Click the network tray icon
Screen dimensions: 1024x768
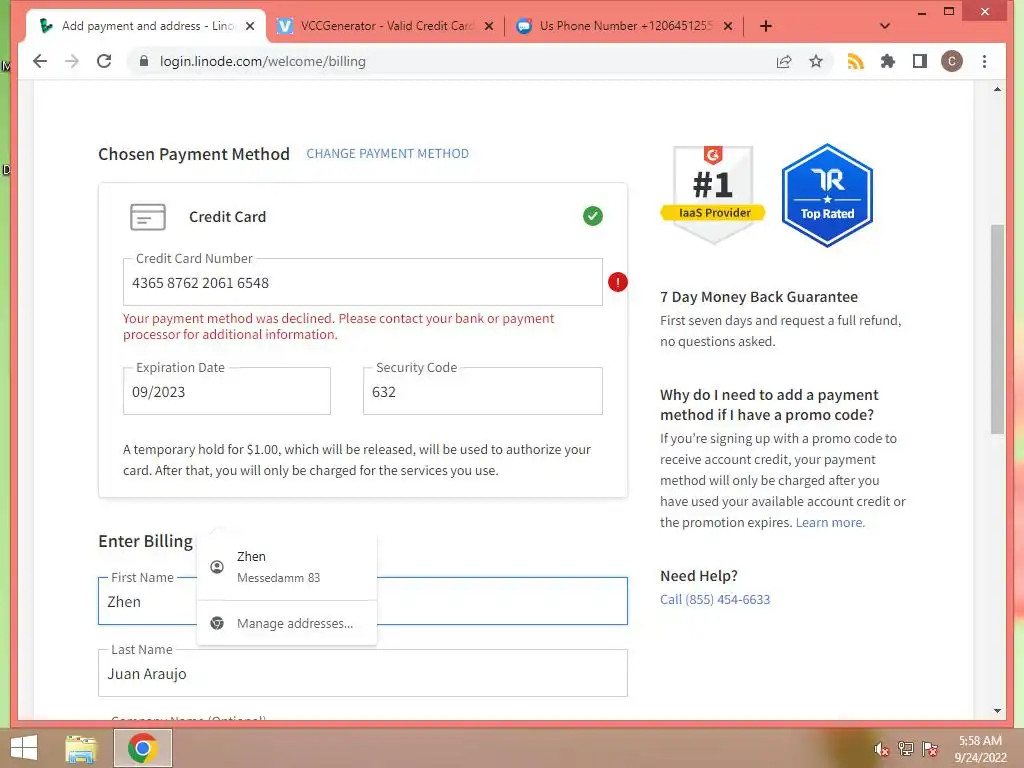(x=906, y=749)
